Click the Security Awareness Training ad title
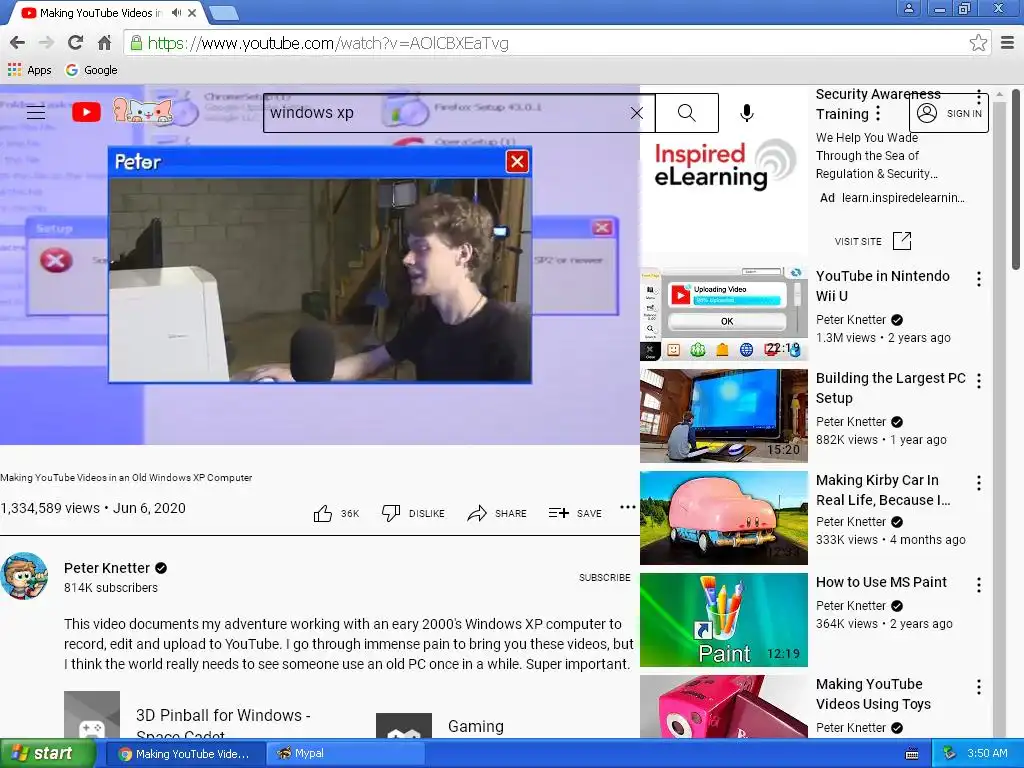Screen dimensions: 1024x768 click(878, 104)
